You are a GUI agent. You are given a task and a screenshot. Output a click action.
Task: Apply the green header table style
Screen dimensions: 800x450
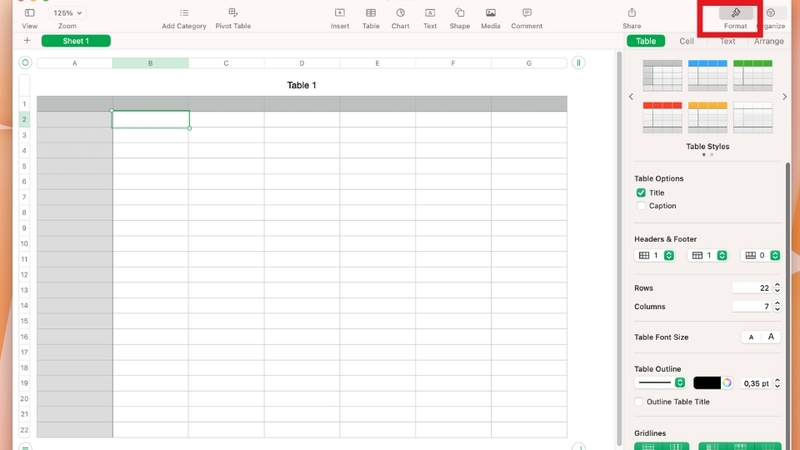point(753,76)
